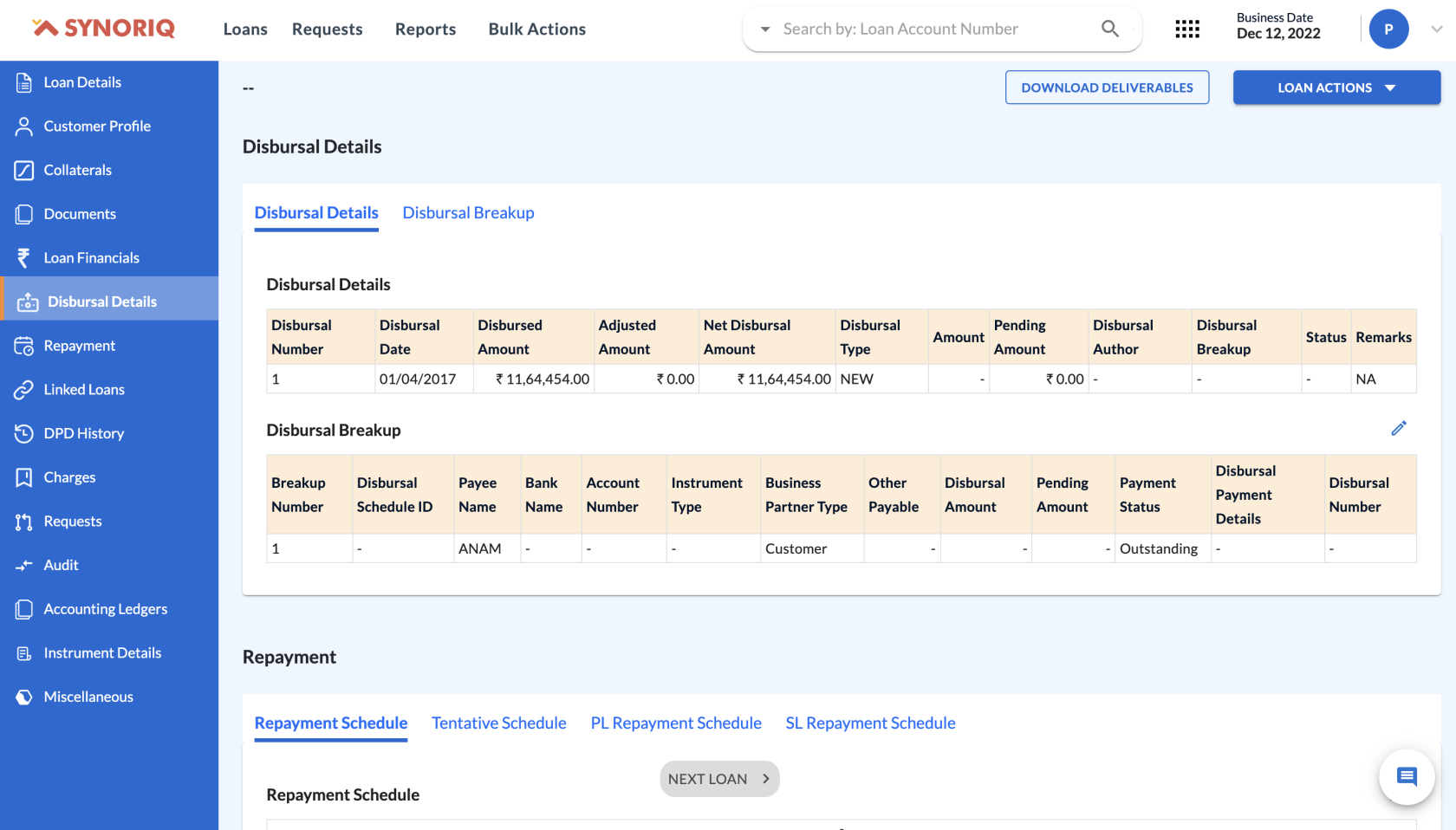1456x830 pixels.
Task: Click the Next Loan button
Action: (x=719, y=779)
